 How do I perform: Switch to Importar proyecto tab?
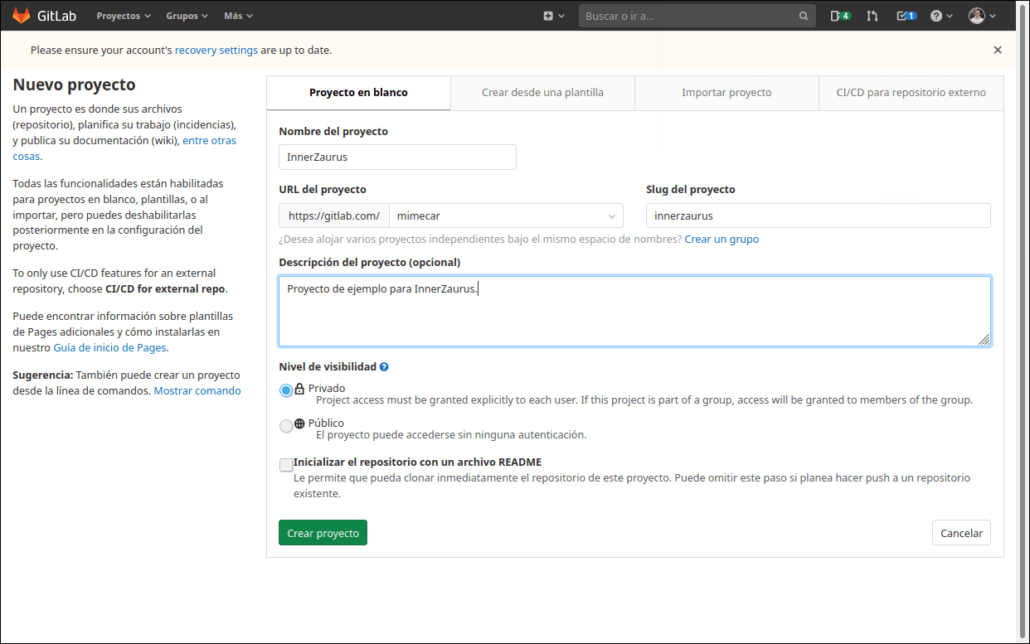727,93
